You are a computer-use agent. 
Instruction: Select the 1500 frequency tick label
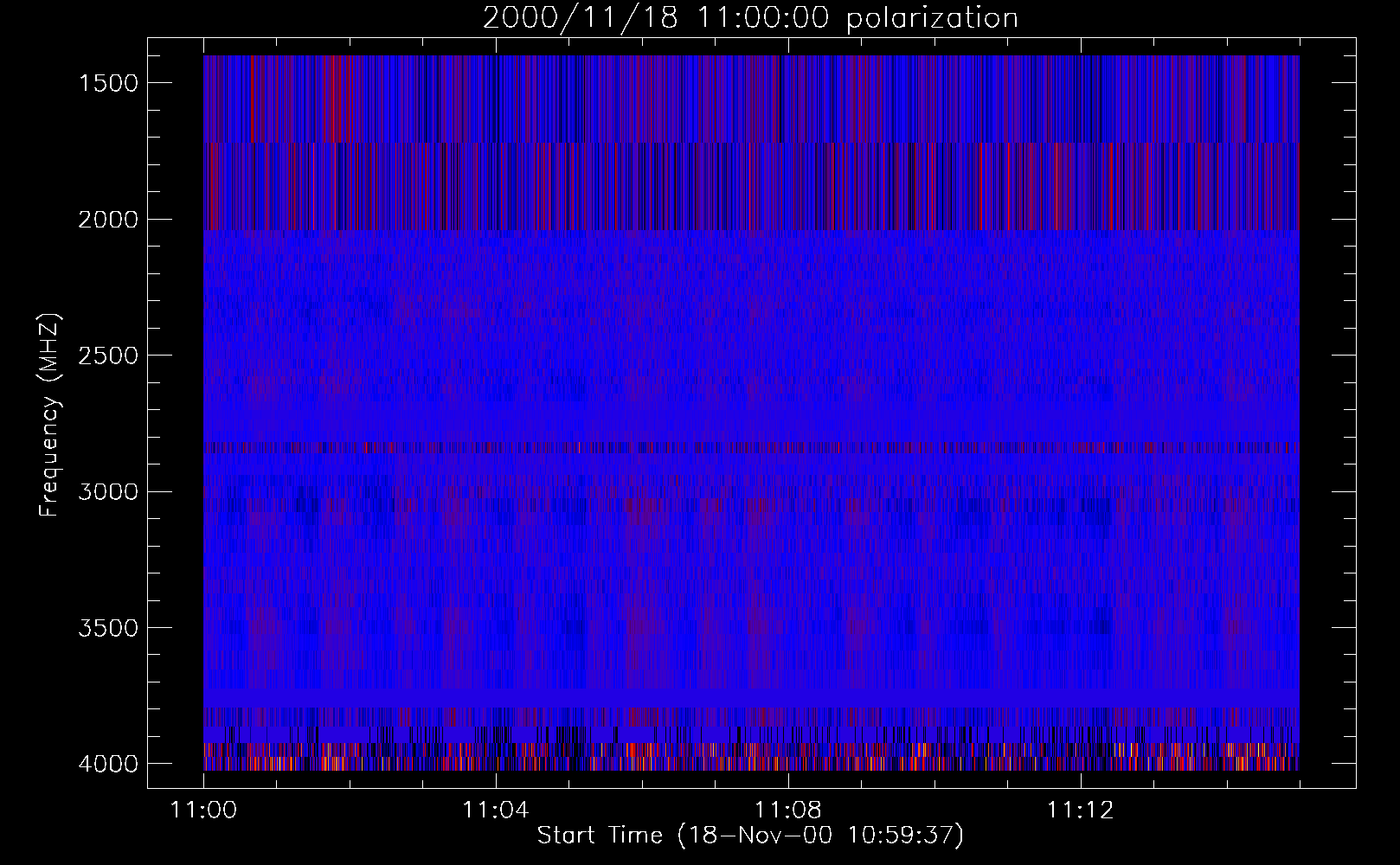(108, 83)
